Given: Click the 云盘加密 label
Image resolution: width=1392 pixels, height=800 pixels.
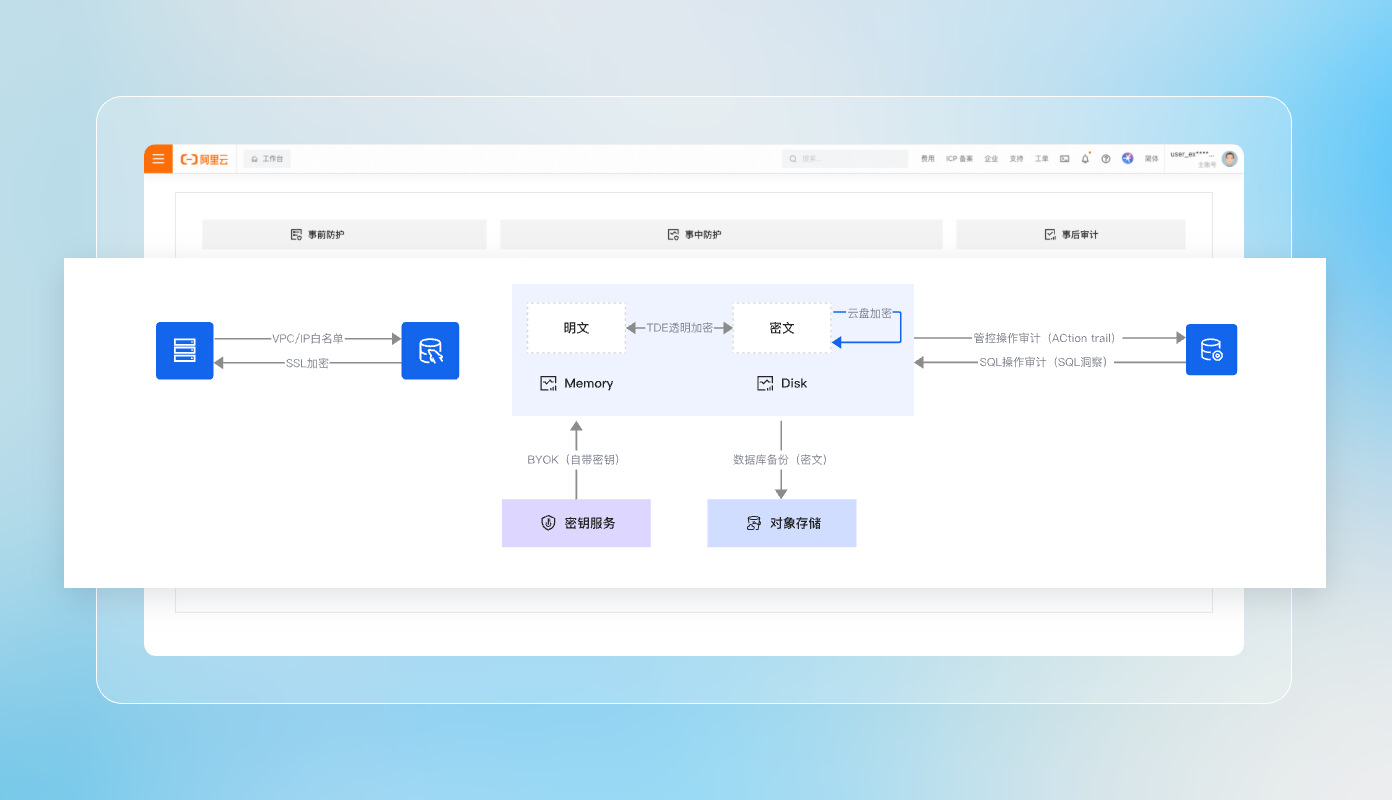Looking at the screenshot, I should (x=869, y=313).
